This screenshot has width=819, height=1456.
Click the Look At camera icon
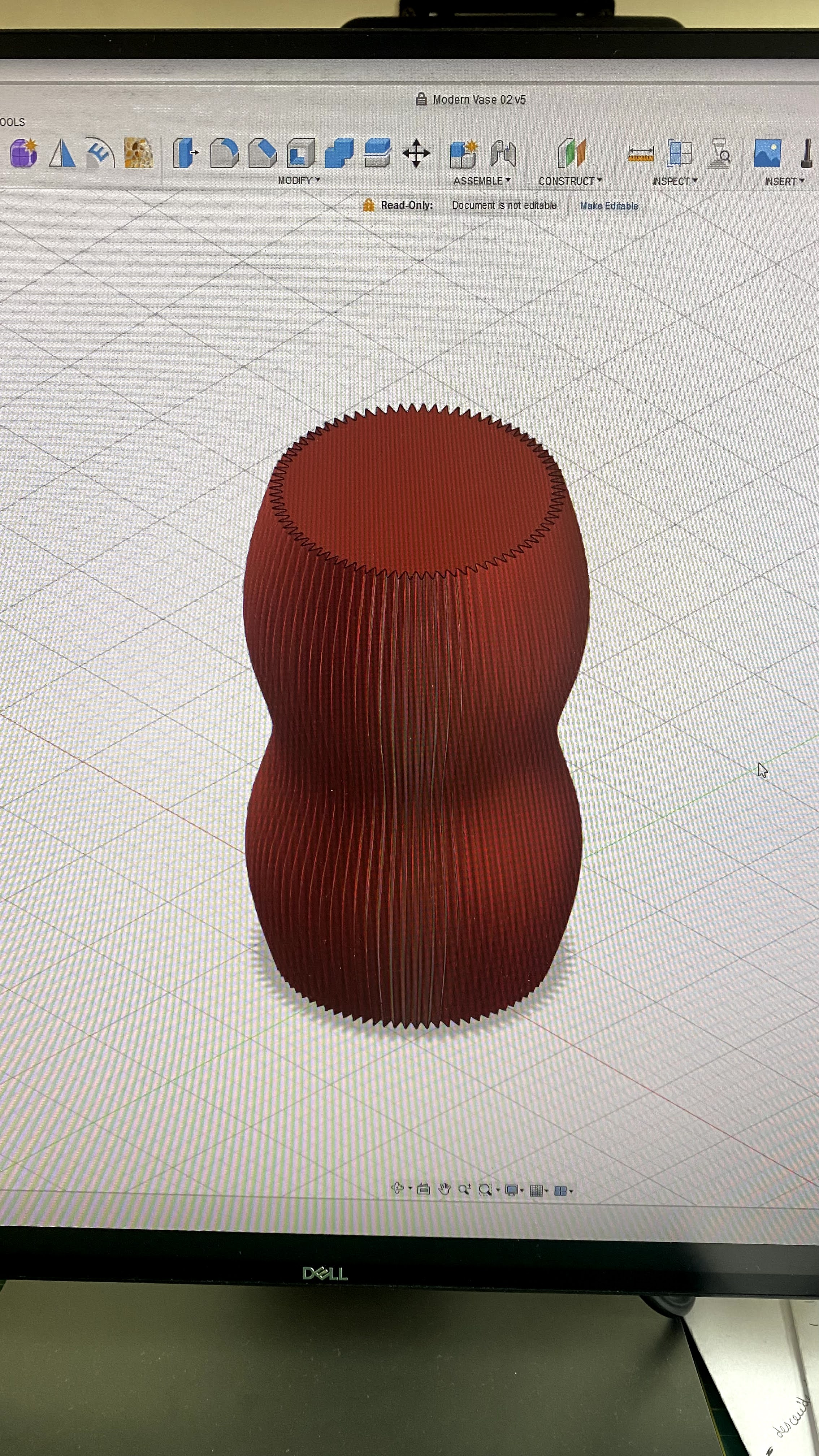(x=423, y=1189)
